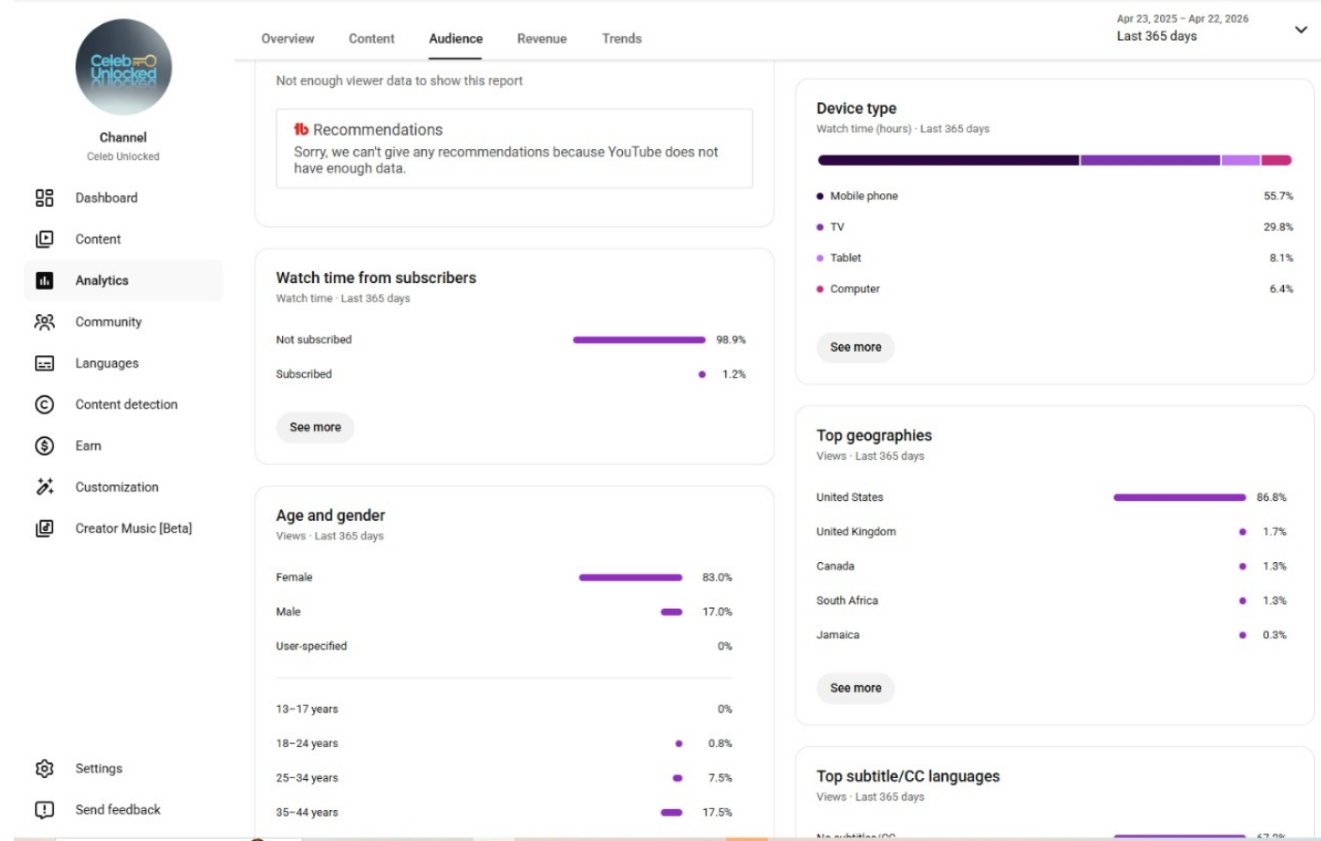Expand See more for subscriber watch time
Screen dimensions: 1321x841
coord(315,427)
